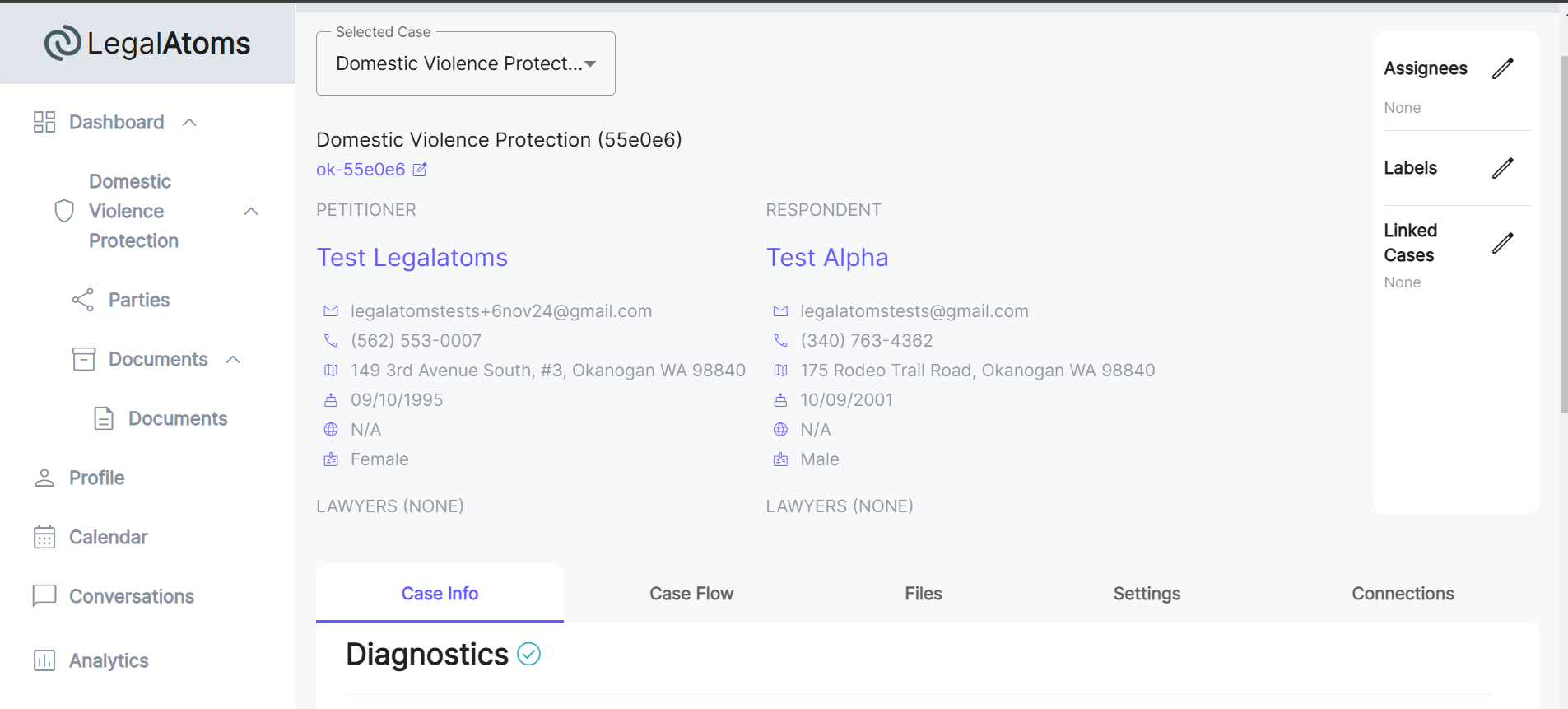Edit Labels with the pencil icon

(1502, 168)
